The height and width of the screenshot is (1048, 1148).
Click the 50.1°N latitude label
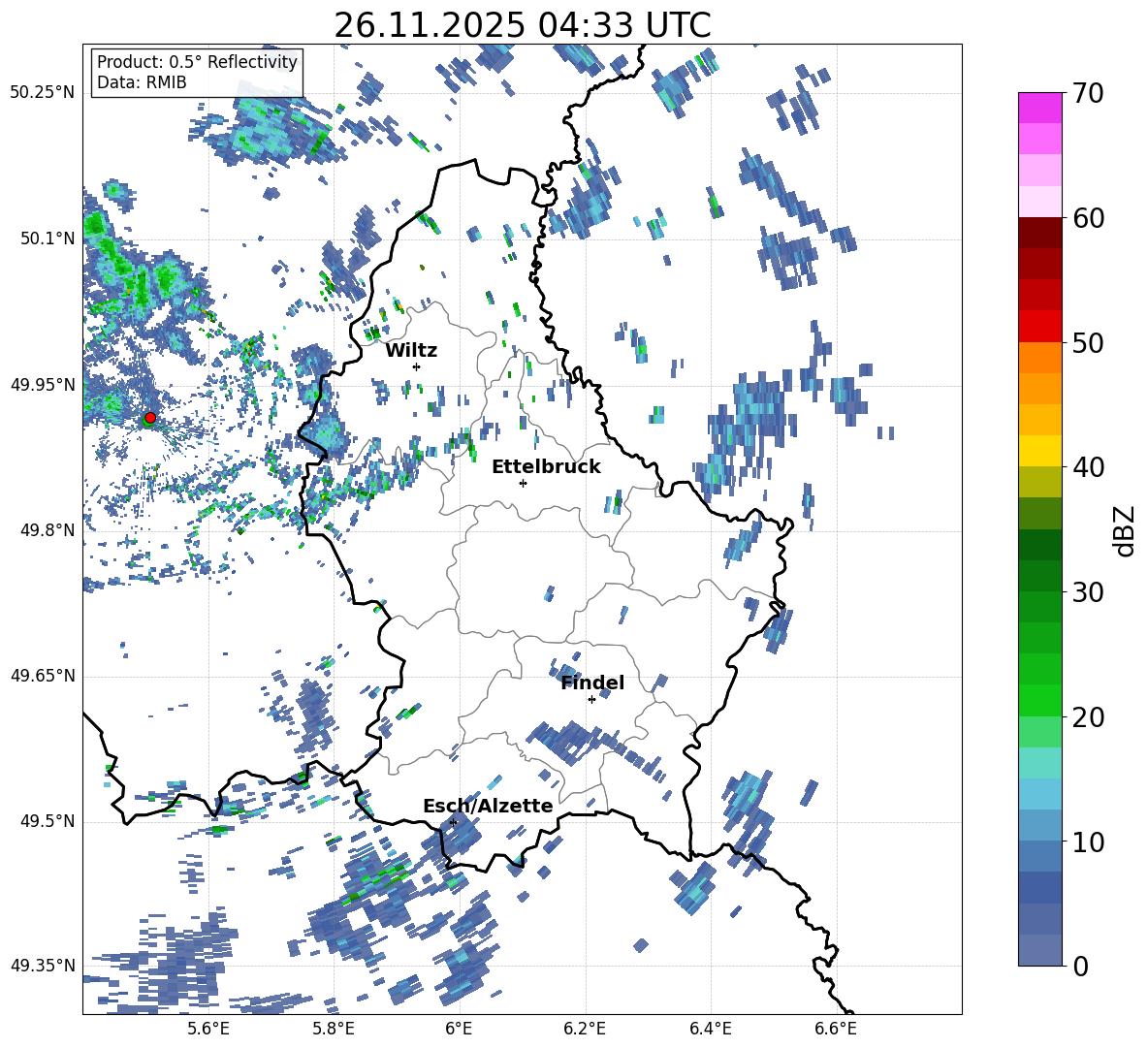pyautogui.click(x=48, y=238)
